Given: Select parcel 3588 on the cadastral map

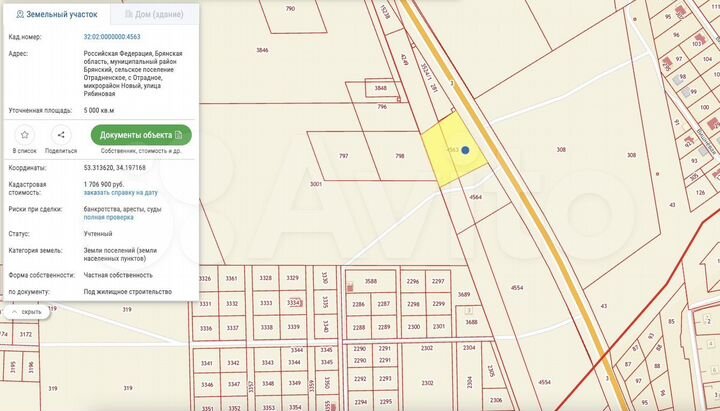Looking at the screenshot, I should pyautogui.click(x=371, y=282).
